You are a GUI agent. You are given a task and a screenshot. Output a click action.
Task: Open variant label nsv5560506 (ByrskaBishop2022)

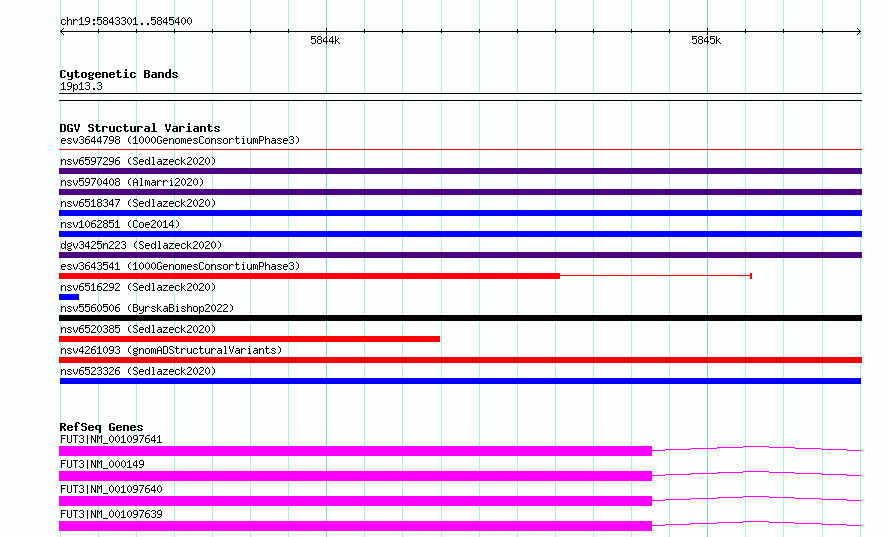point(147,308)
